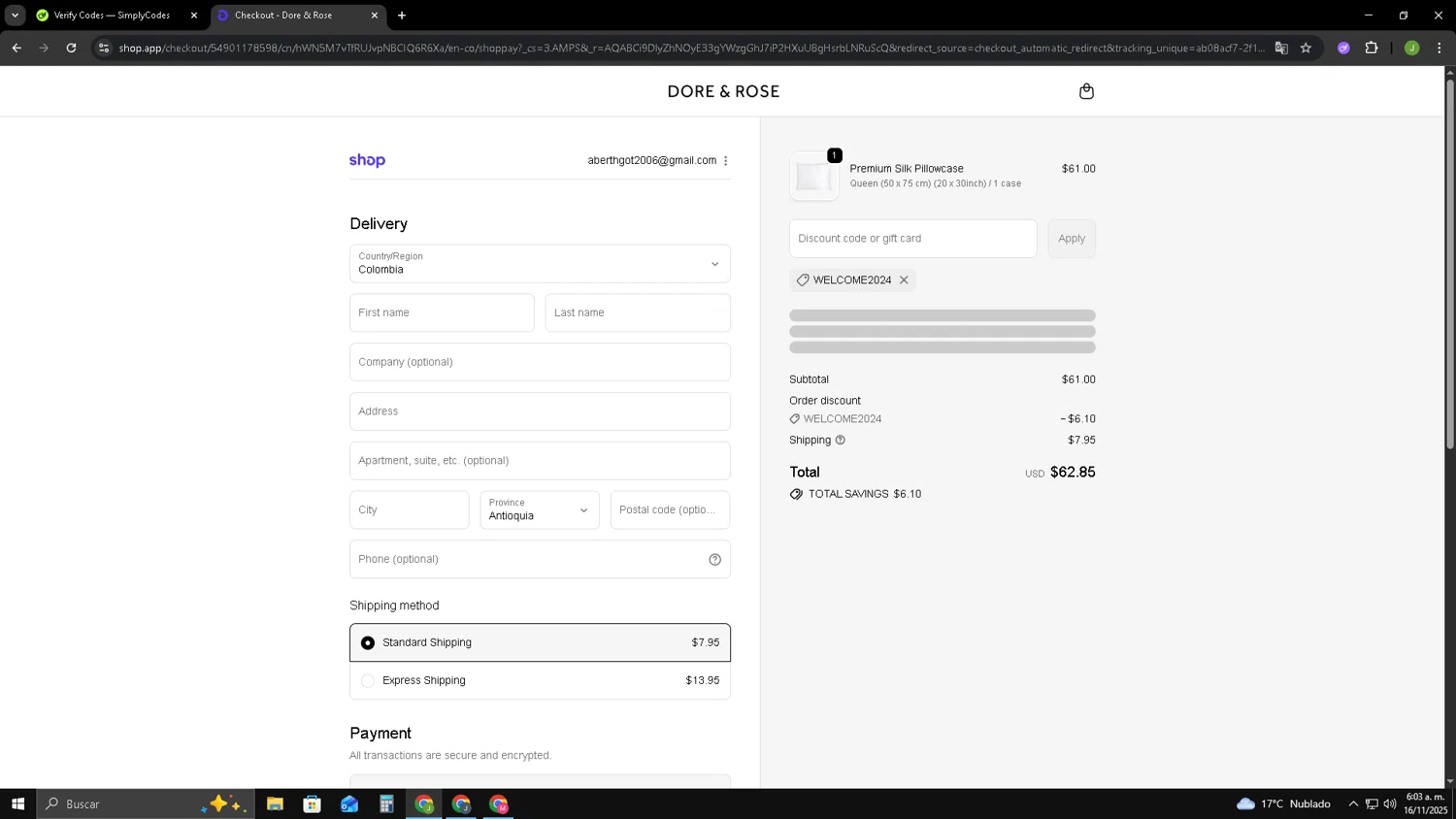
Task: Open a new browser tab
Action: click(402, 16)
